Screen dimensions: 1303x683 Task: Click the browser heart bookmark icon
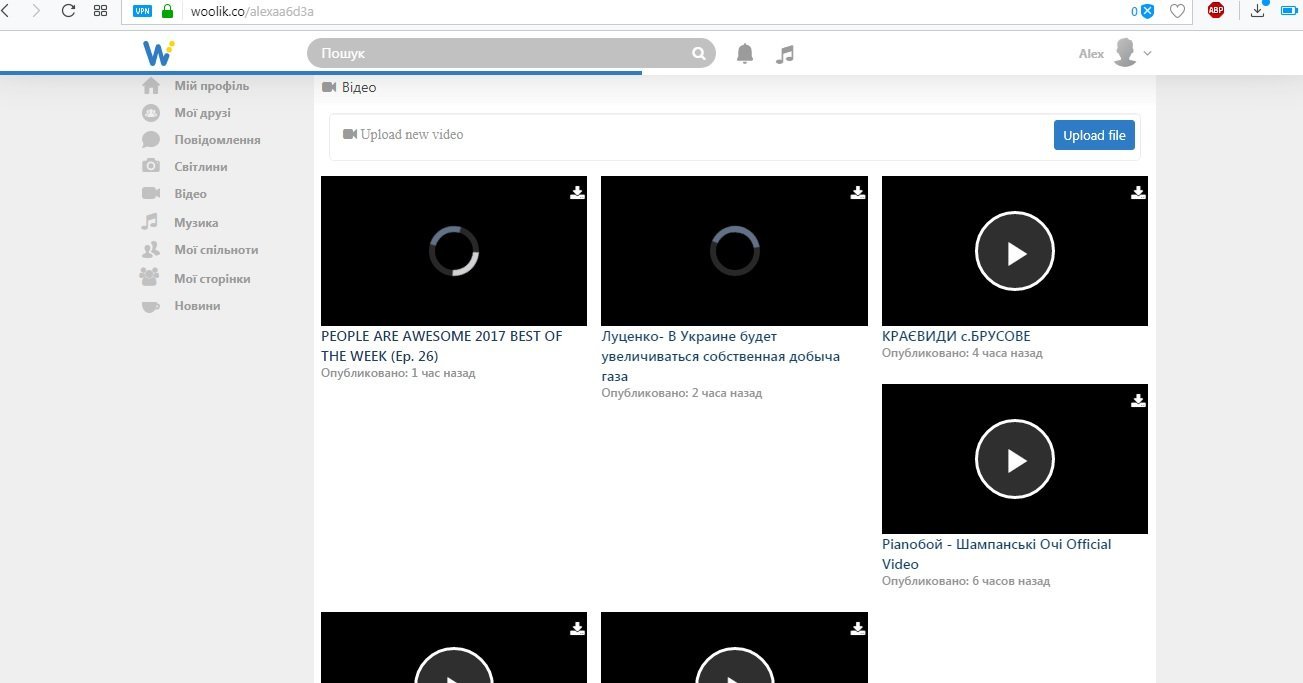coord(1177,11)
